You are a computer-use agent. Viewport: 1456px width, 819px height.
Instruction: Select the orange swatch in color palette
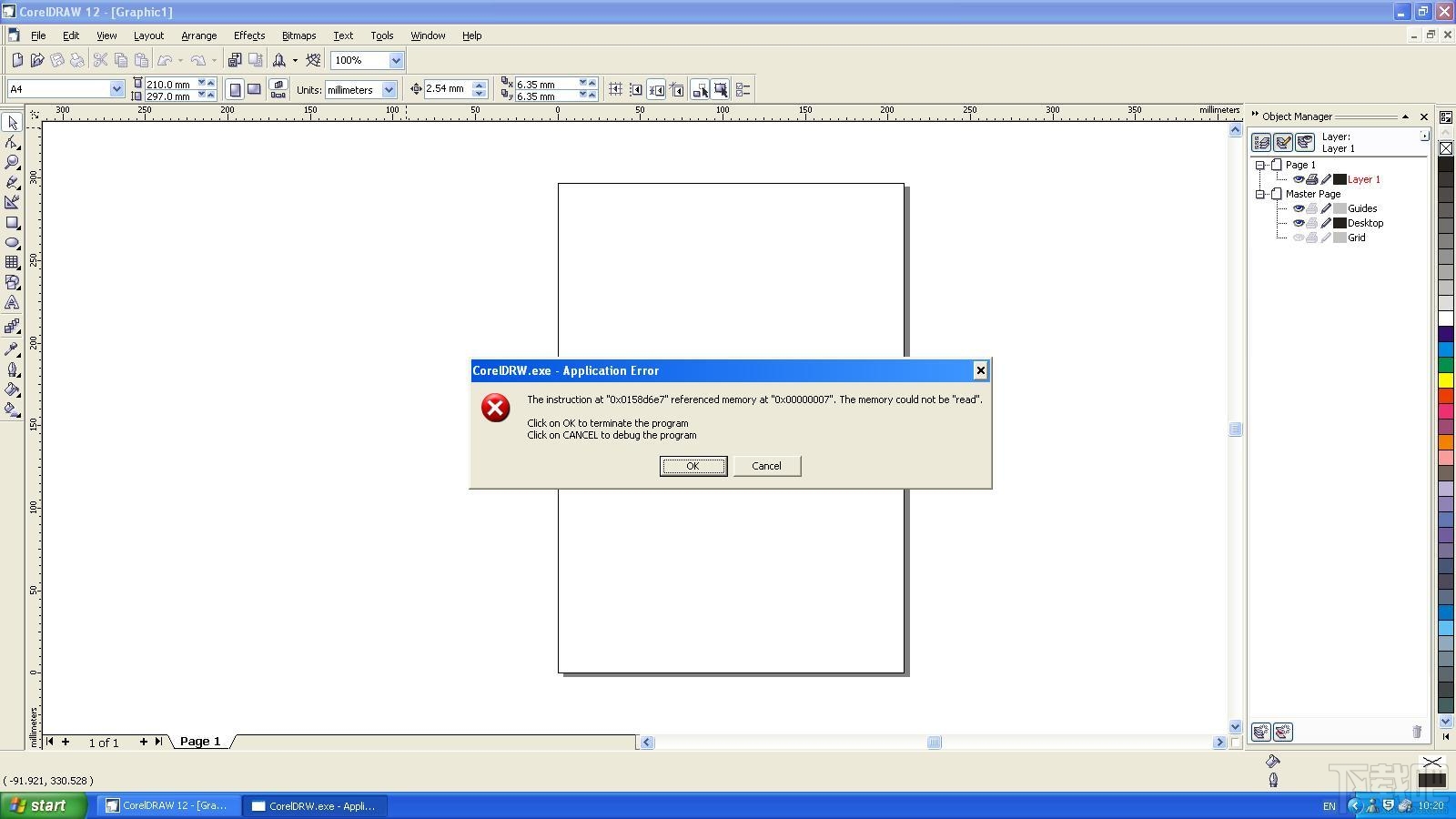click(x=1446, y=442)
